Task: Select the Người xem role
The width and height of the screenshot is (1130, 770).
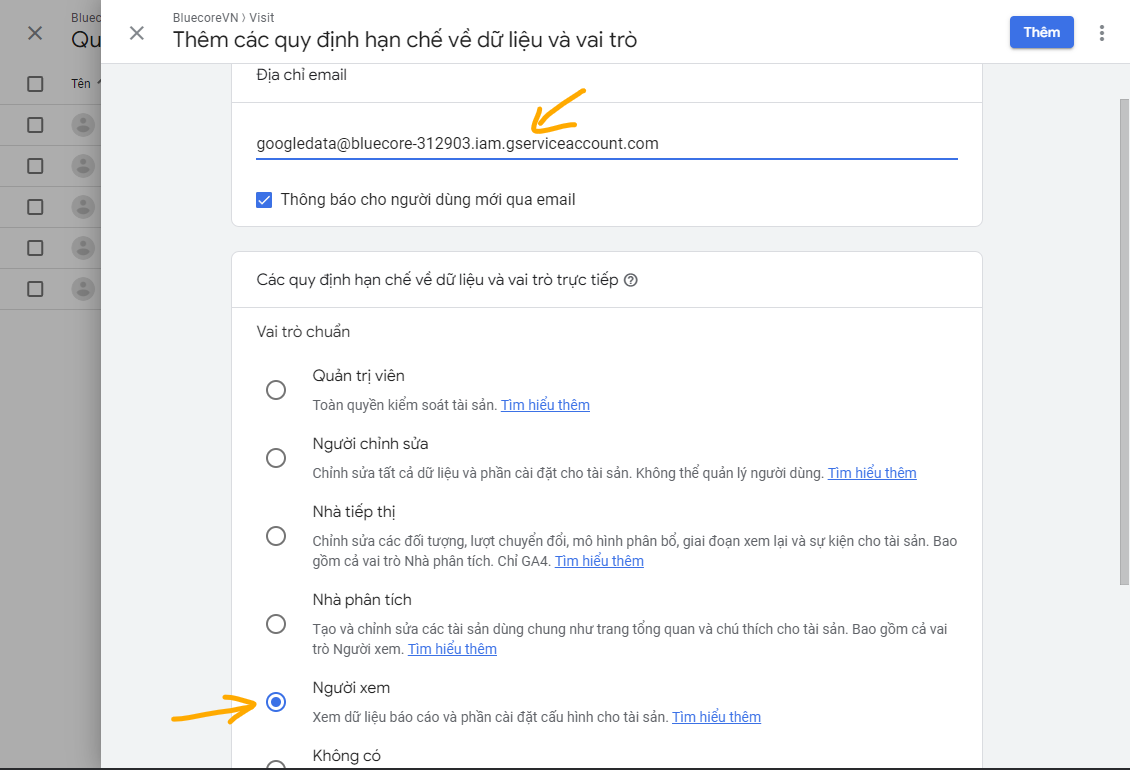Action: 276,702
